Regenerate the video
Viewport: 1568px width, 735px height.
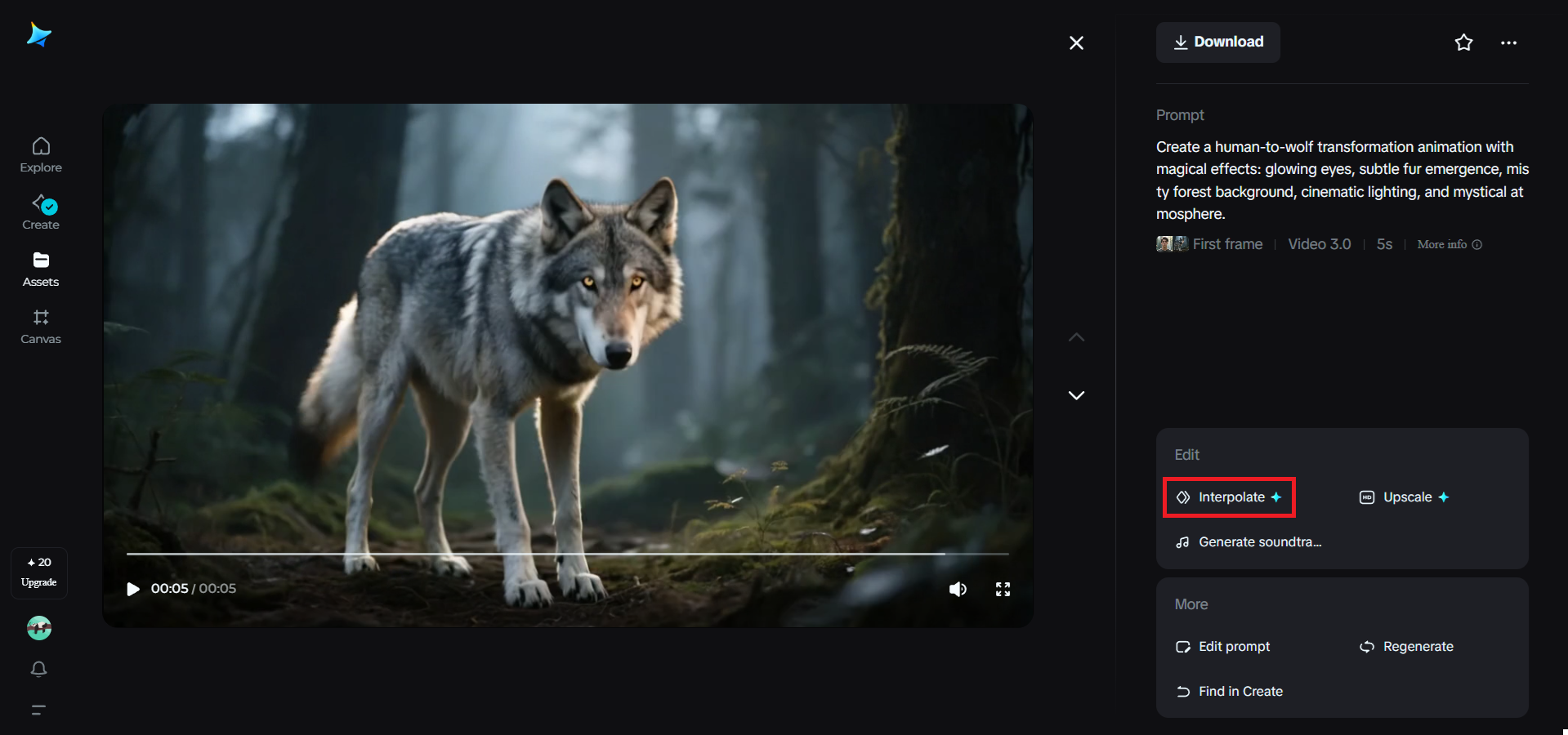click(1406, 647)
